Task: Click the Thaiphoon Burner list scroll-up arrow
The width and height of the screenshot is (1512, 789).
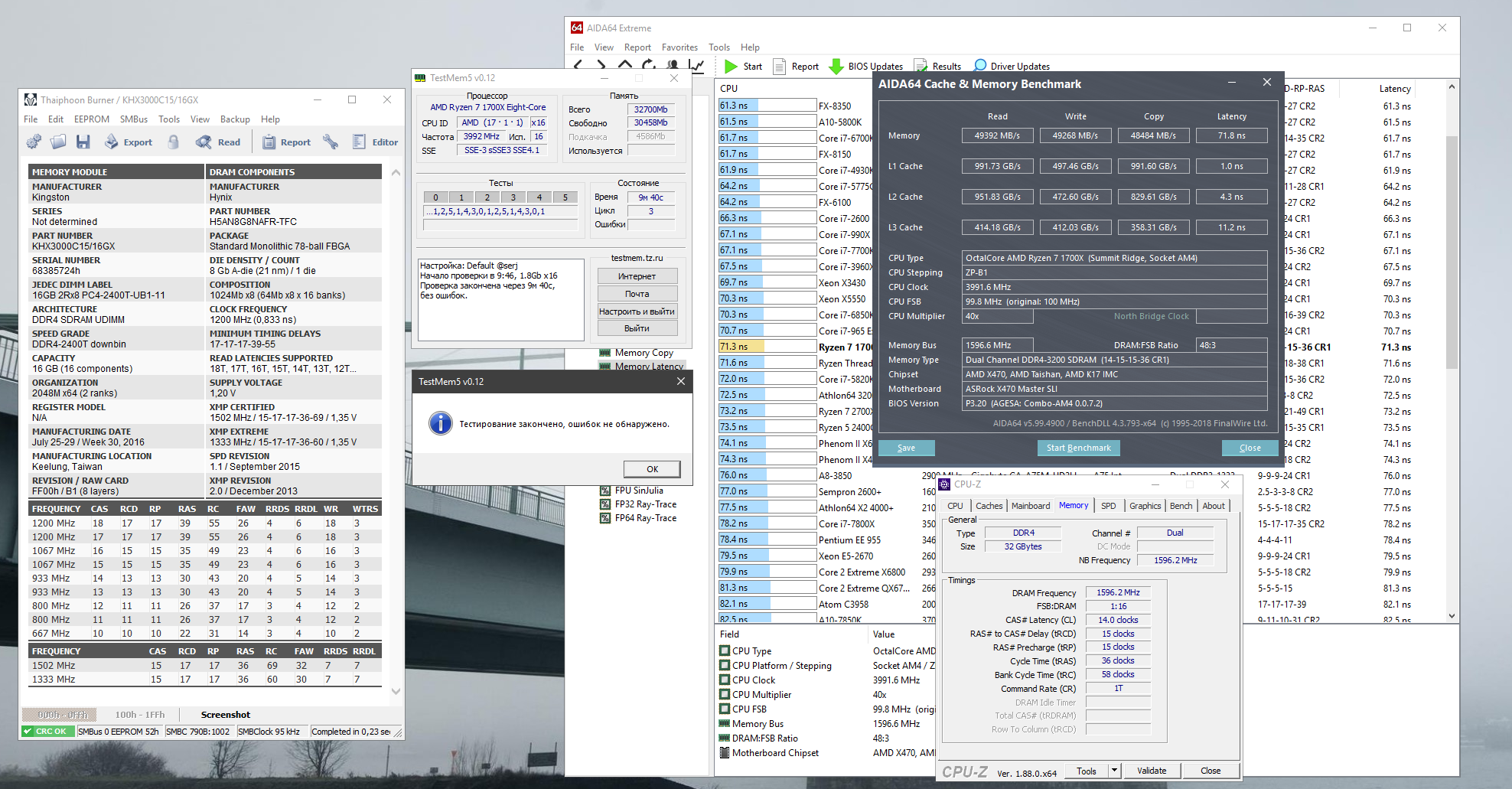Action: click(396, 172)
